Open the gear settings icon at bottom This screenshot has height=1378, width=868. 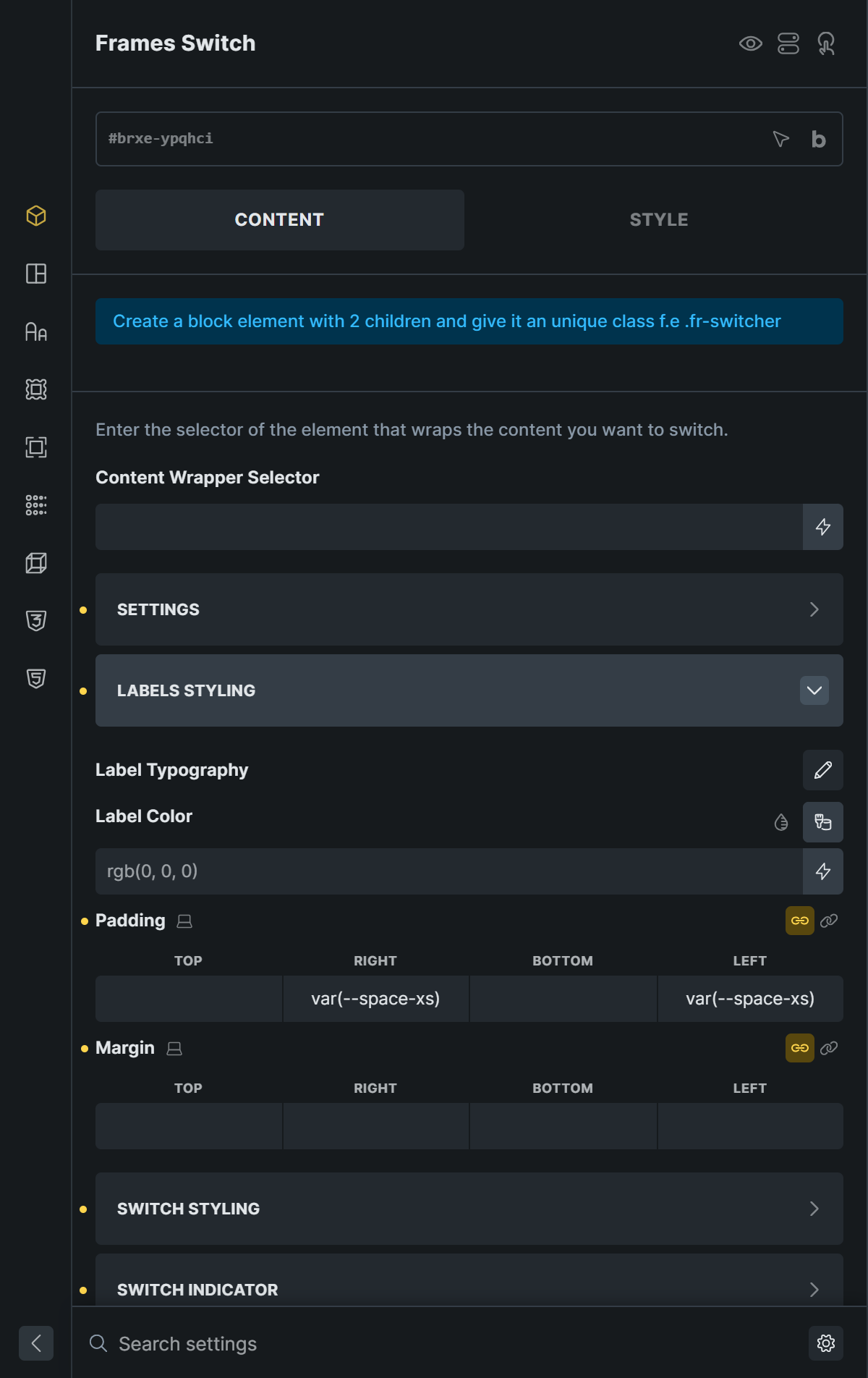click(826, 1343)
